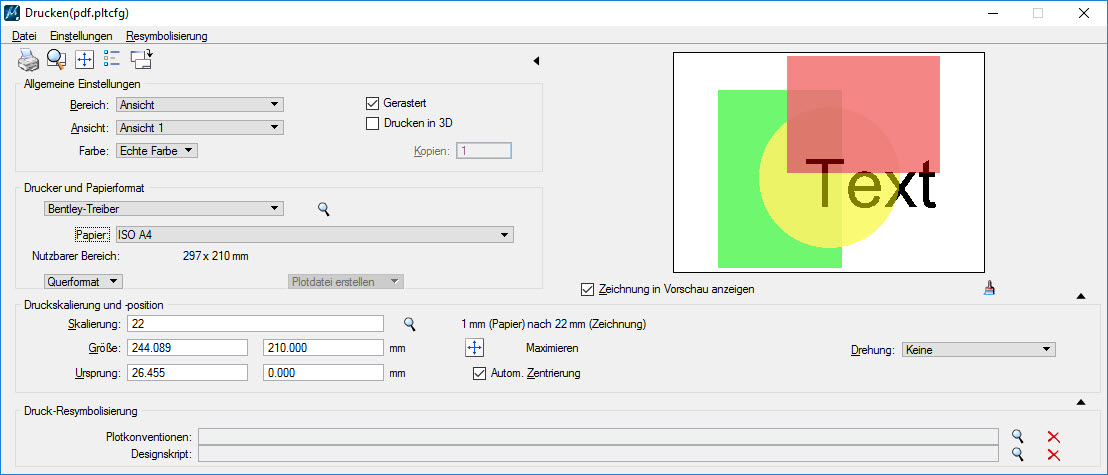Screen dimensions: 1108x475
Task: Click the update from view toolbar icon
Action: (142, 61)
